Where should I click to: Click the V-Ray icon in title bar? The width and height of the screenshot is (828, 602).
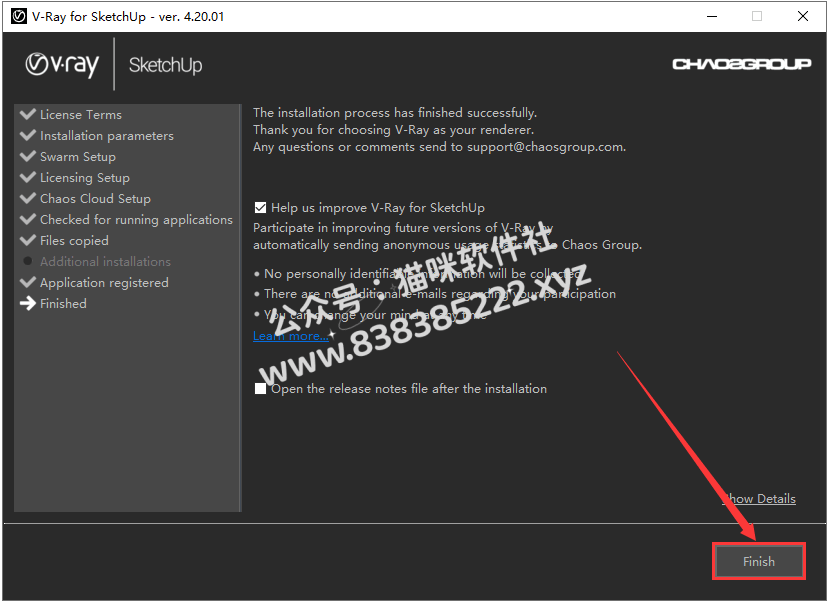tap(18, 16)
